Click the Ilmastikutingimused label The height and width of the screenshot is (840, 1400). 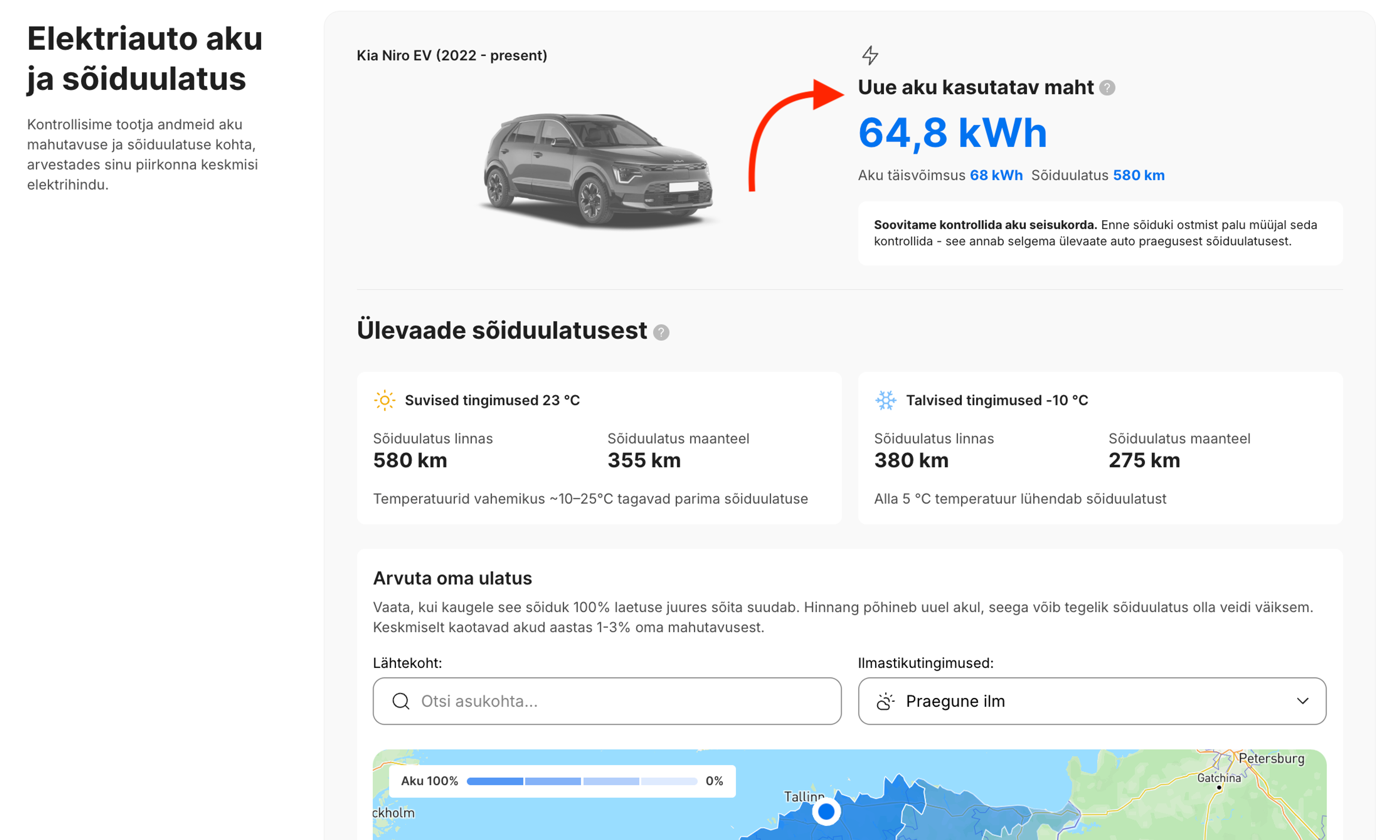(x=926, y=663)
